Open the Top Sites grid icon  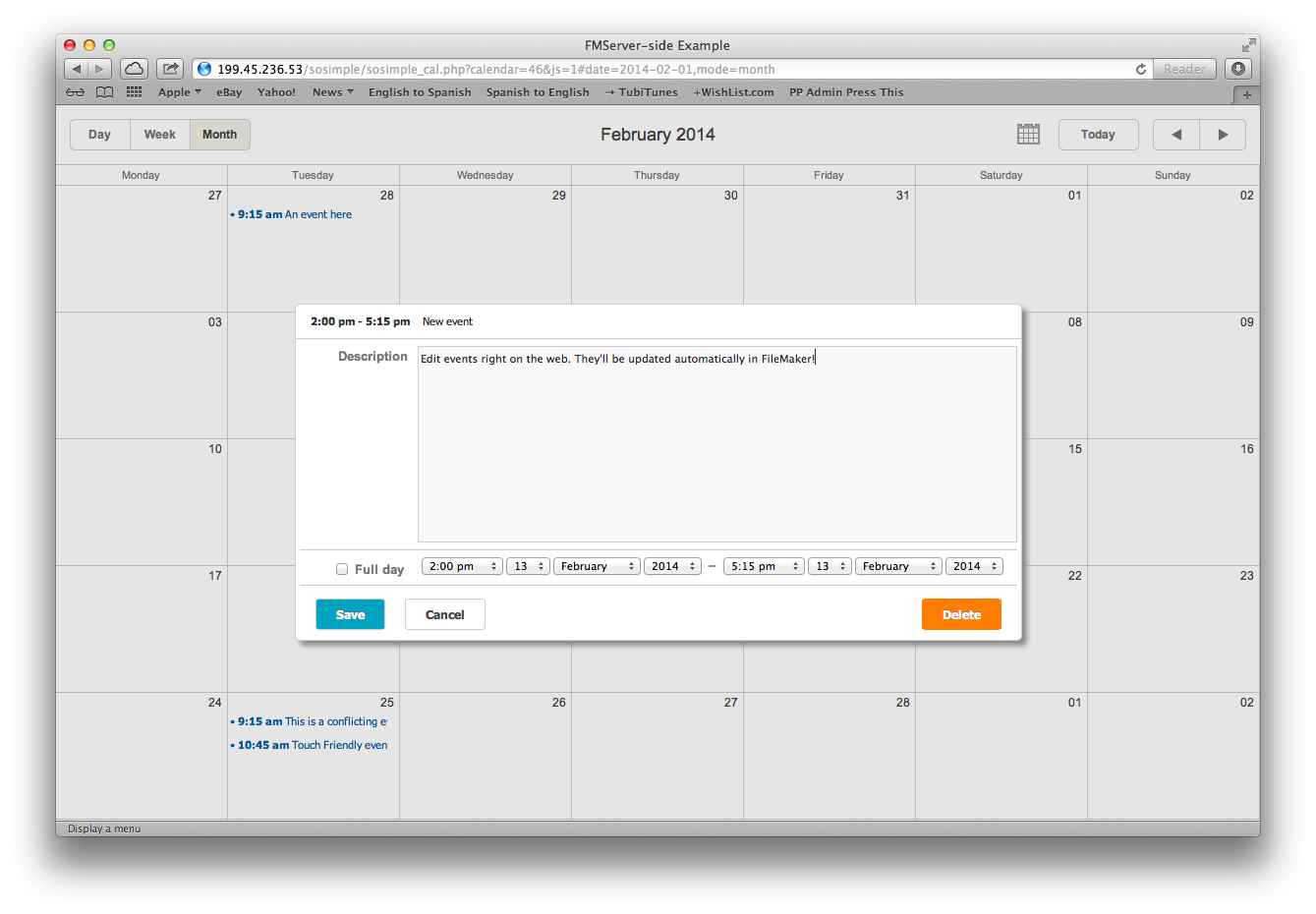(x=135, y=92)
